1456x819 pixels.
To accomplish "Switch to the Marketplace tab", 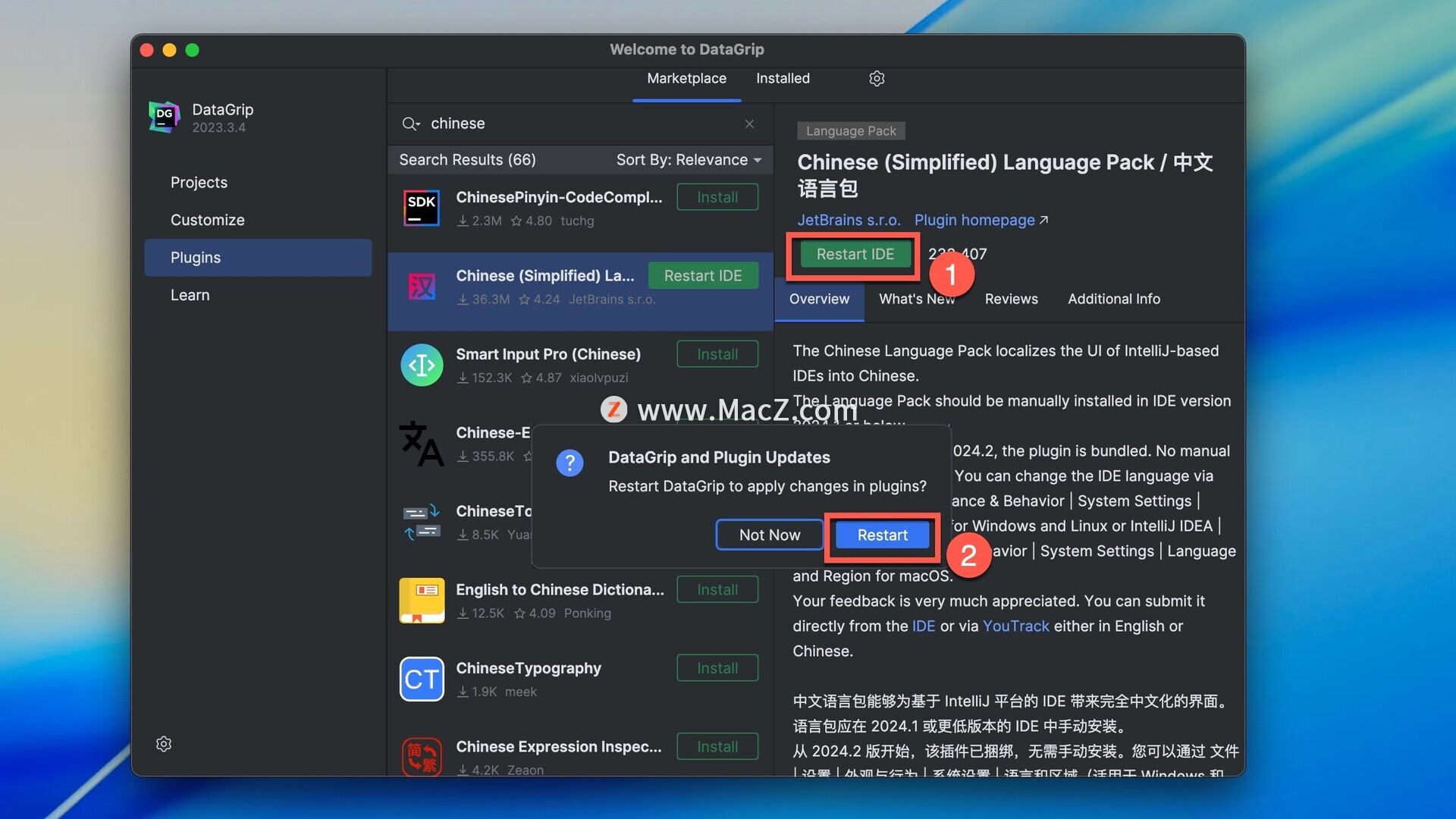I will (x=686, y=78).
